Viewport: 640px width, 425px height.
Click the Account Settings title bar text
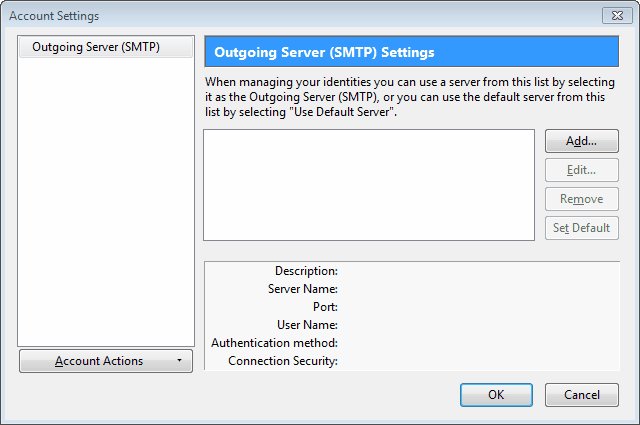(54, 16)
